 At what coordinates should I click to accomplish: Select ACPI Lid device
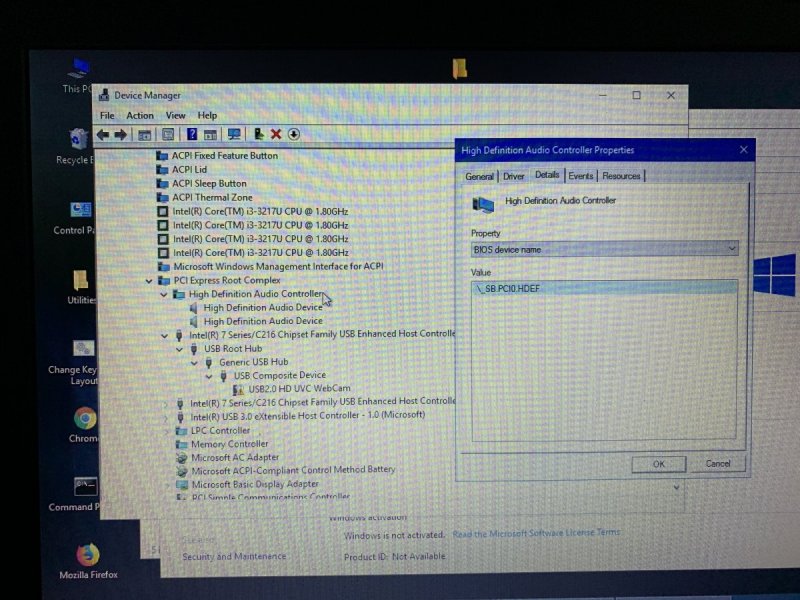coord(189,169)
